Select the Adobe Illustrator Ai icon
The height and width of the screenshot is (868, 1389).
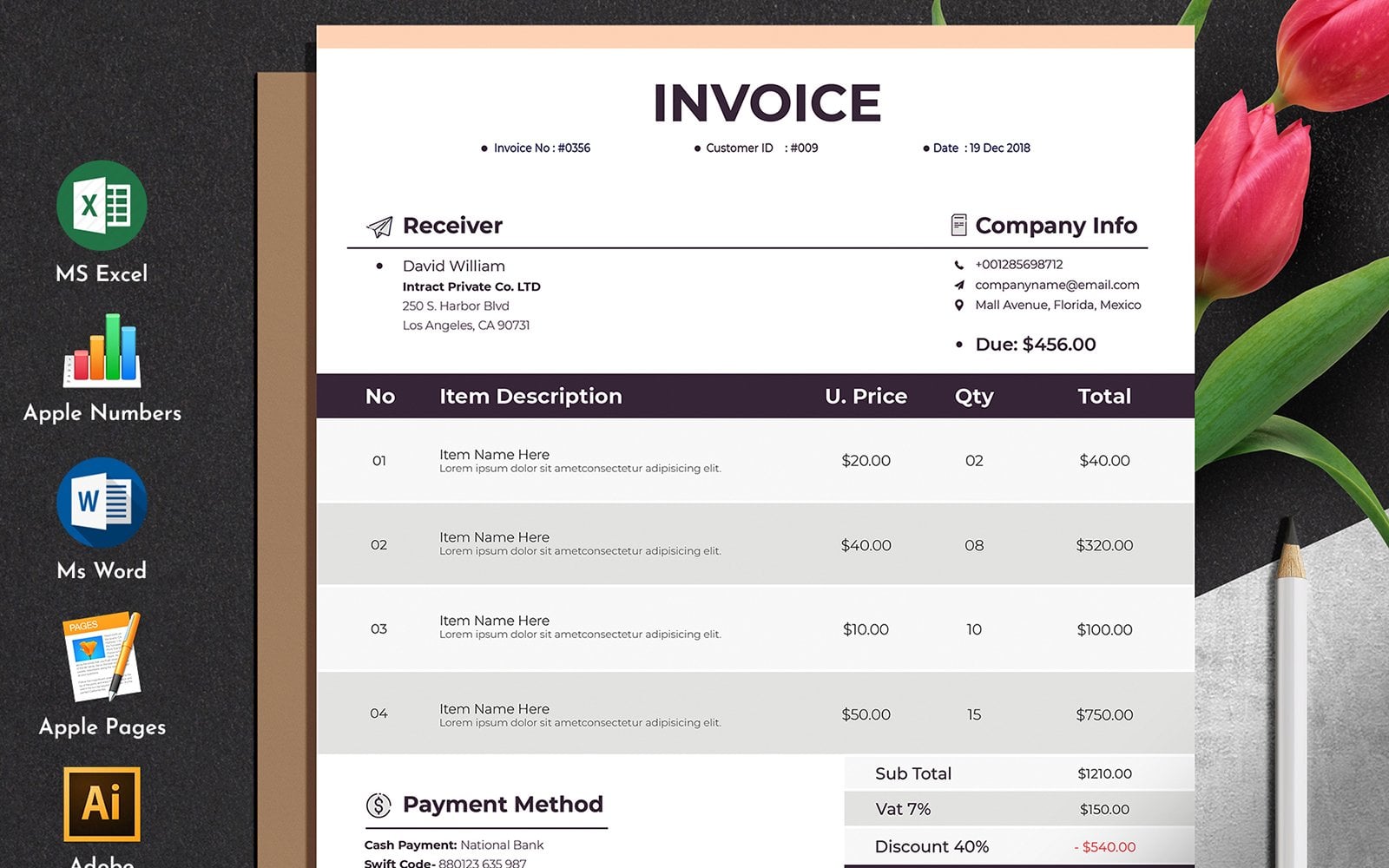102,804
